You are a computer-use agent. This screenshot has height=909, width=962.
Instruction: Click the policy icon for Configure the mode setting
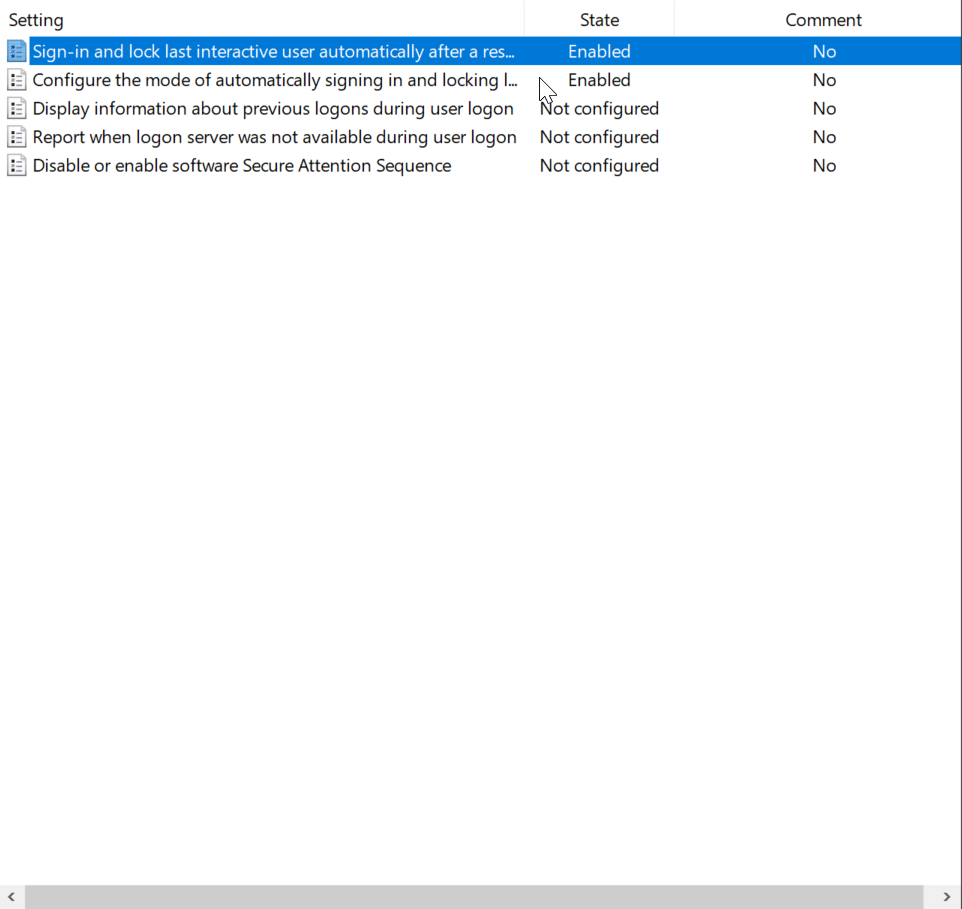coord(16,80)
